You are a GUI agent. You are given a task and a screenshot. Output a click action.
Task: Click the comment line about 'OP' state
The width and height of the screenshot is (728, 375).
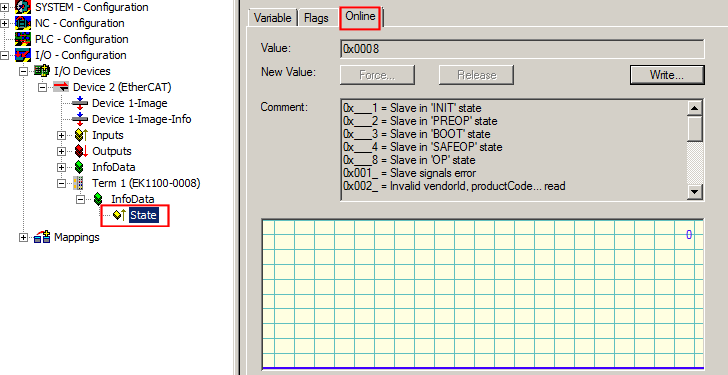(409, 160)
